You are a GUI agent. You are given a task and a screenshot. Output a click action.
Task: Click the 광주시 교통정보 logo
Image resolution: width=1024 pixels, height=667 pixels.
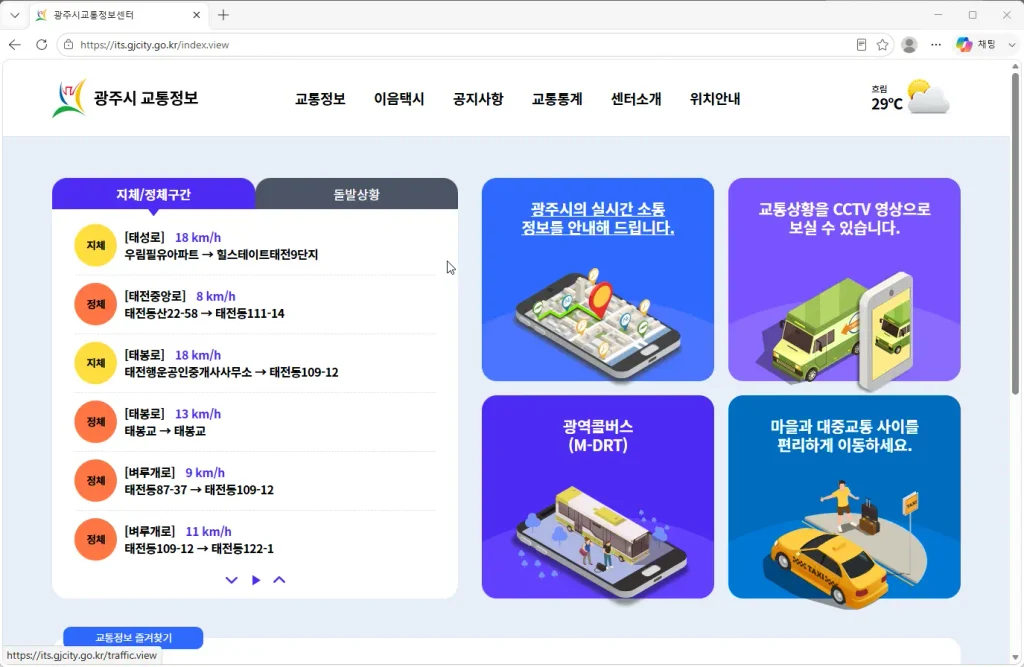coord(125,98)
